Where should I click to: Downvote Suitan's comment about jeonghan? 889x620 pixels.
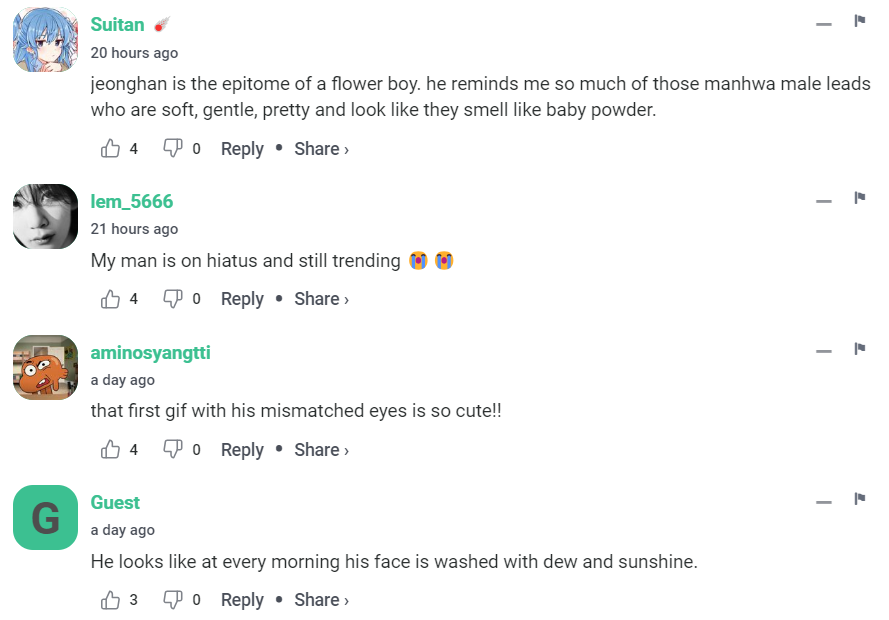click(172, 149)
